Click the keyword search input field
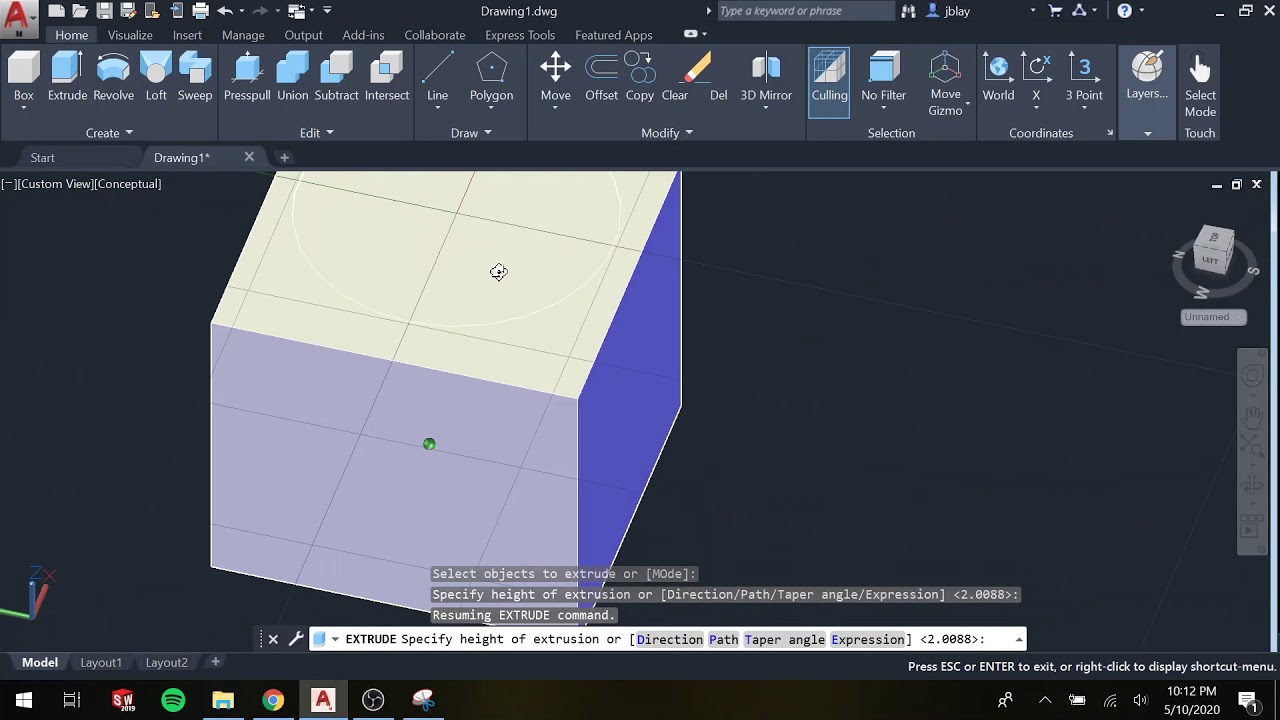Image resolution: width=1280 pixels, height=720 pixels. (x=806, y=11)
